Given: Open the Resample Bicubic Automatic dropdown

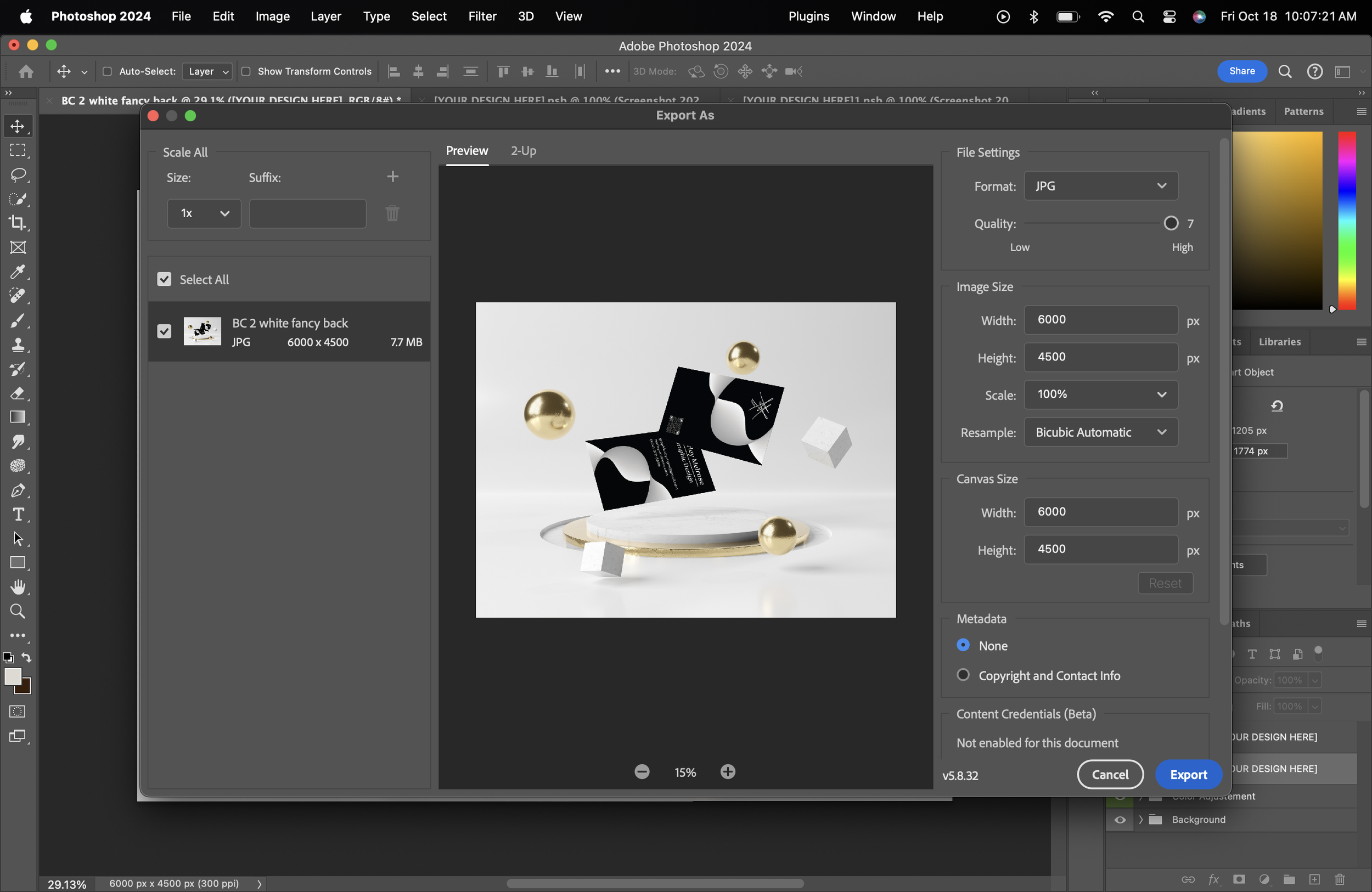Looking at the screenshot, I should pos(1100,432).
